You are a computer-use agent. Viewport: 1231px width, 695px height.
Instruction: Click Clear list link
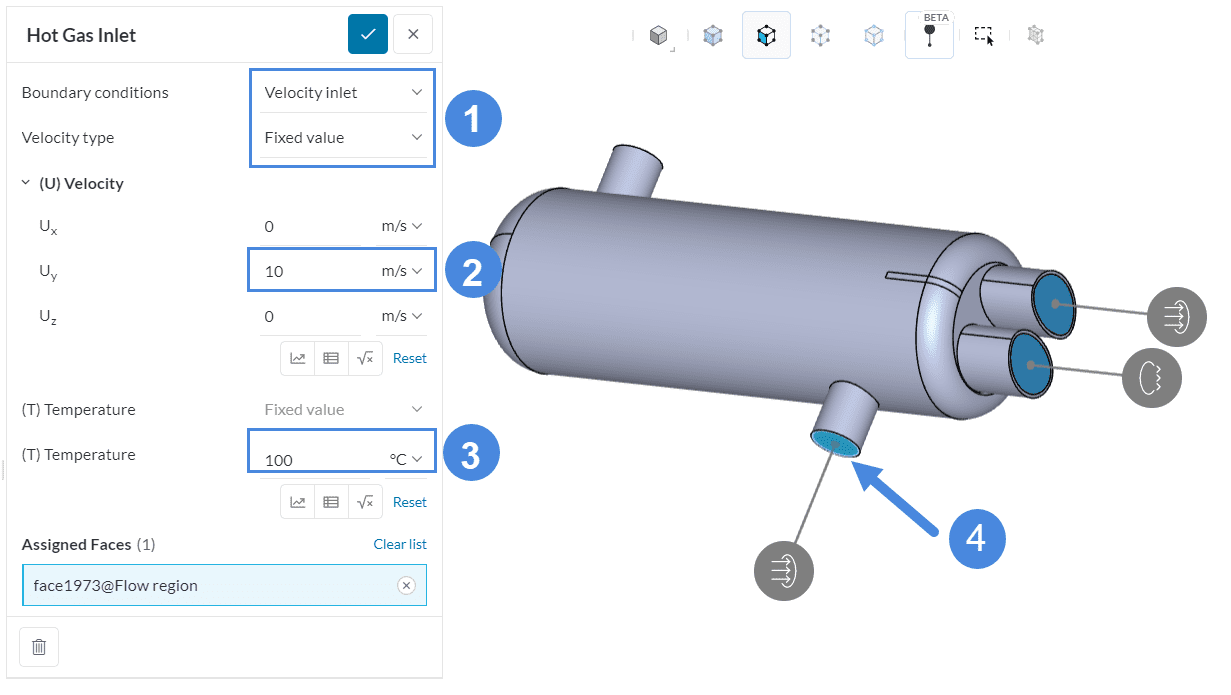400,544
